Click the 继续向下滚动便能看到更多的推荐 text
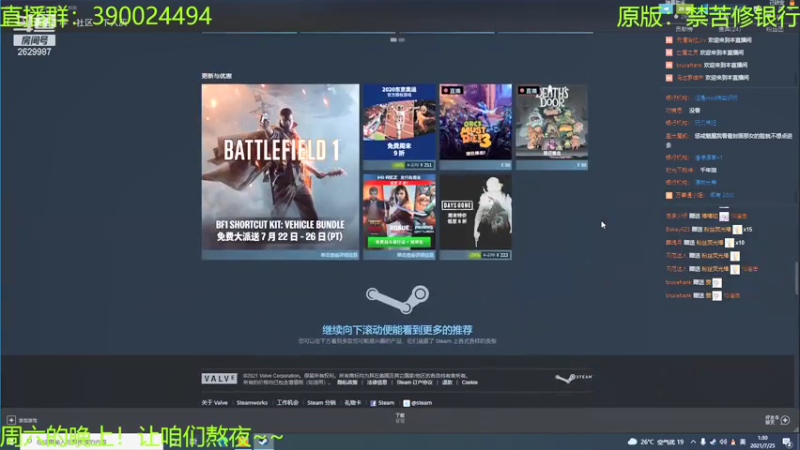800x450 pixels. click(x=397, y=330)
